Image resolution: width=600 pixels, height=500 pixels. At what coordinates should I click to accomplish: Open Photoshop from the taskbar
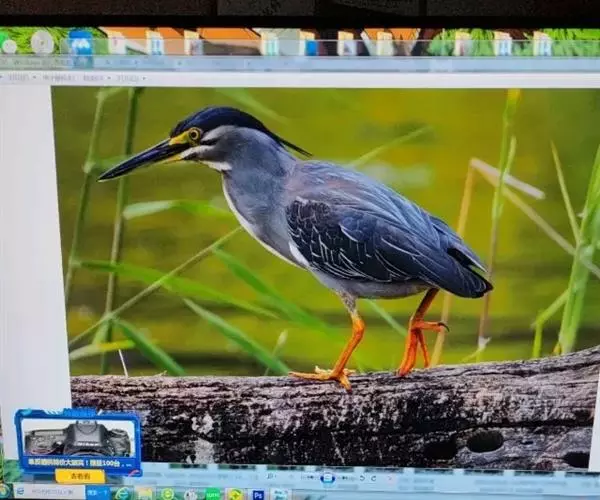258,494
